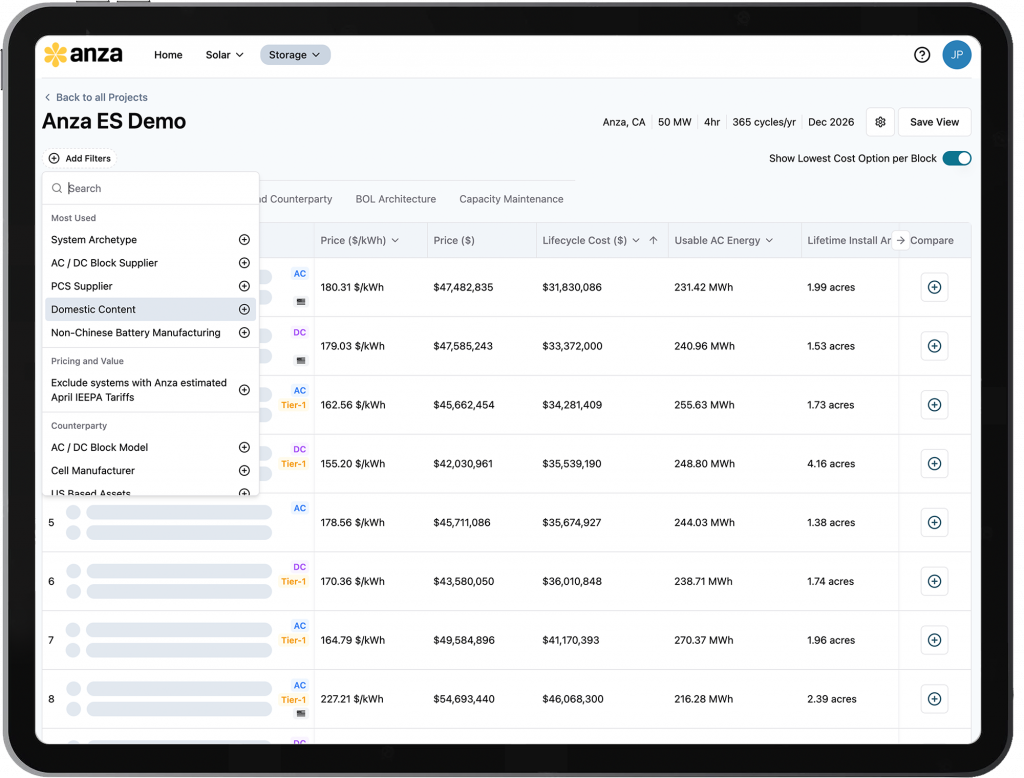This screenshot has height=778, width=1024.
Task: Switch to the BOL Architecture tab
Action: pyautogui.click(x=396, y=199)
